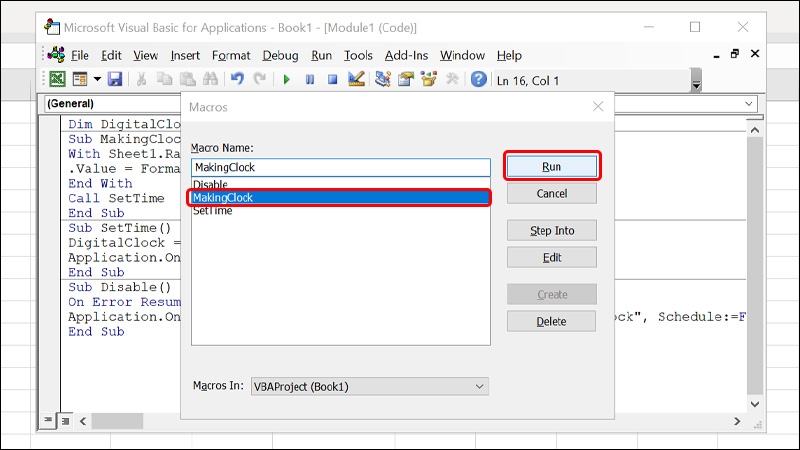
Task: Click the Reset stop icon
Action: tap(333, 80)
